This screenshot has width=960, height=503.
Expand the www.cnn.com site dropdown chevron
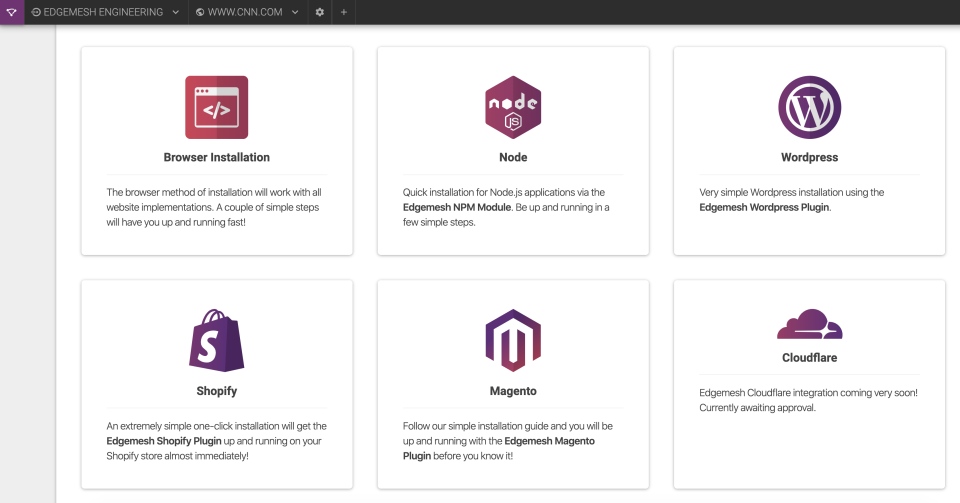click(x=296, y=12)
